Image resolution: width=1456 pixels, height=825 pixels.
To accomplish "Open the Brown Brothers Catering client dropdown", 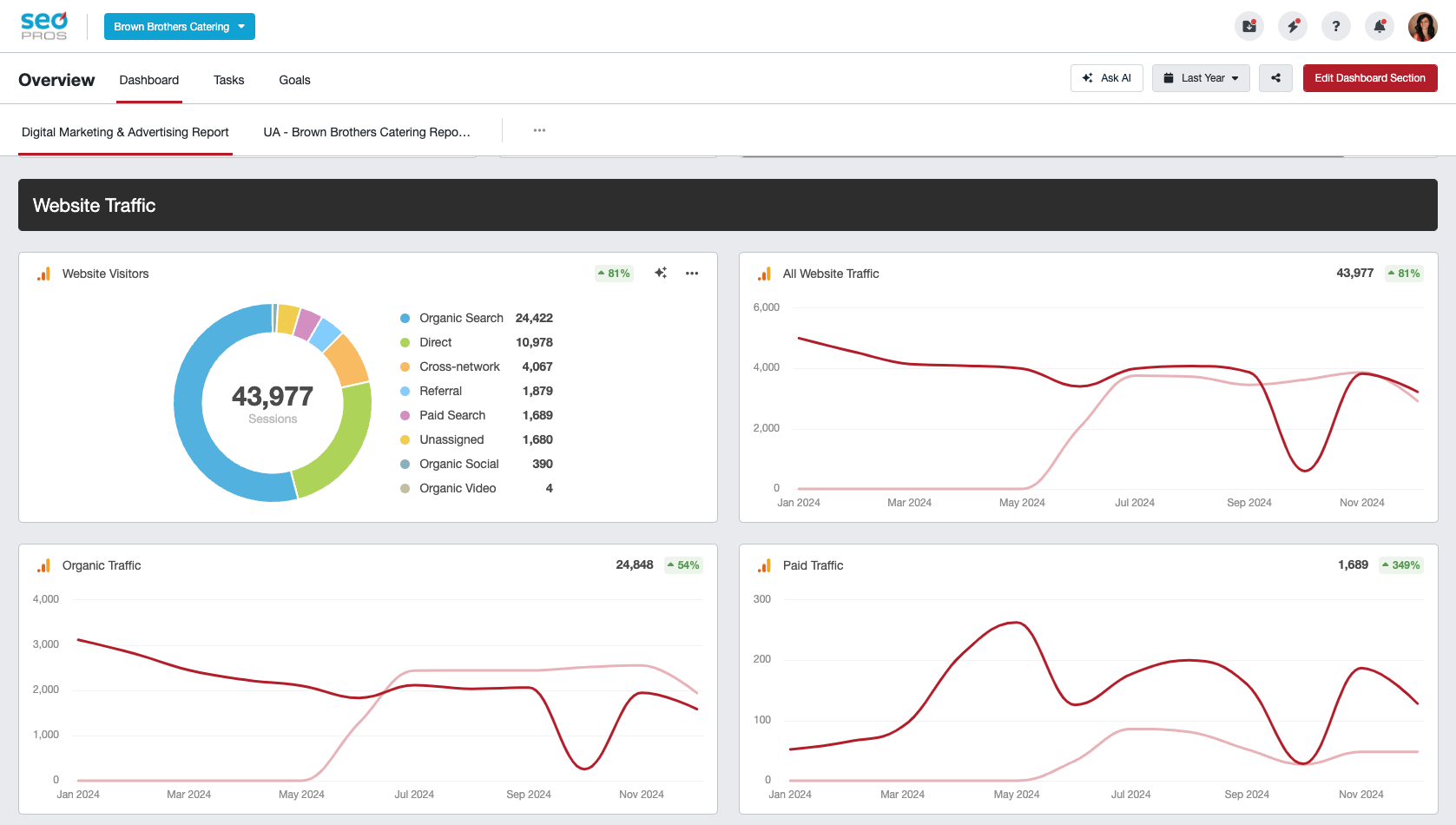I will tap(180, 27).
